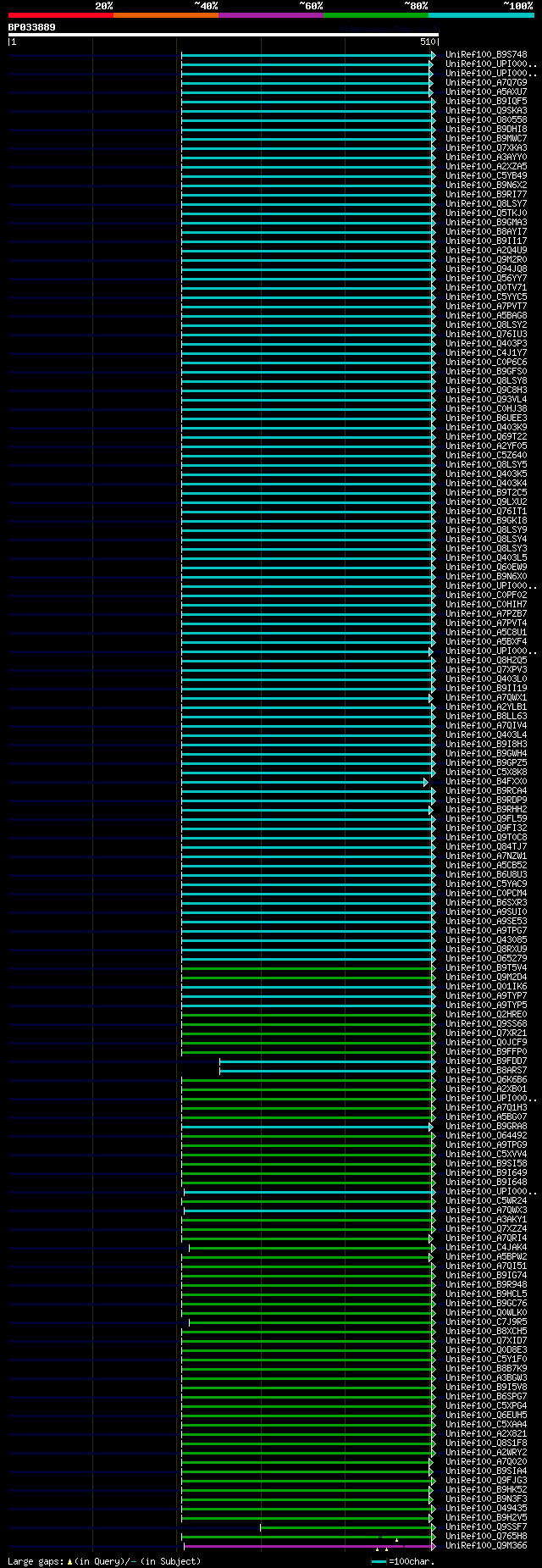Click label UniRef100_B9I649
The image size is (542, 1568).
pyautogui.click(x=486, y=1173)
